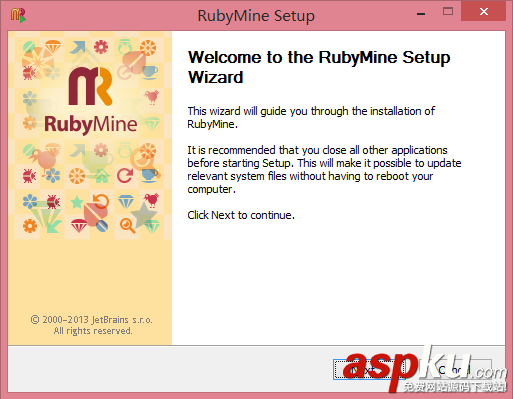Click the Next button to continue
The width and height of the screenshot is (513, 399).
tap(369, 369)
